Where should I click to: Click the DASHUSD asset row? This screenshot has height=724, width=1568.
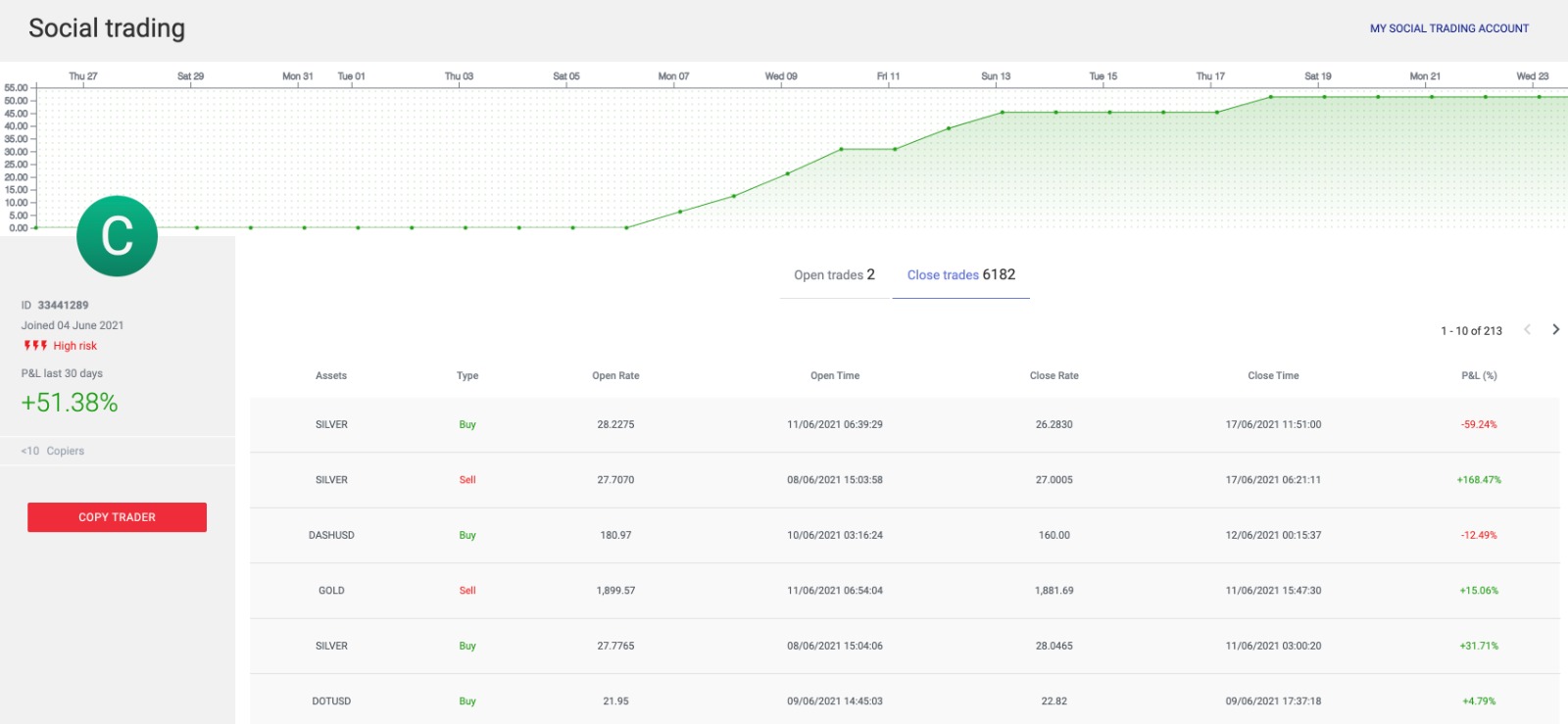905,536
